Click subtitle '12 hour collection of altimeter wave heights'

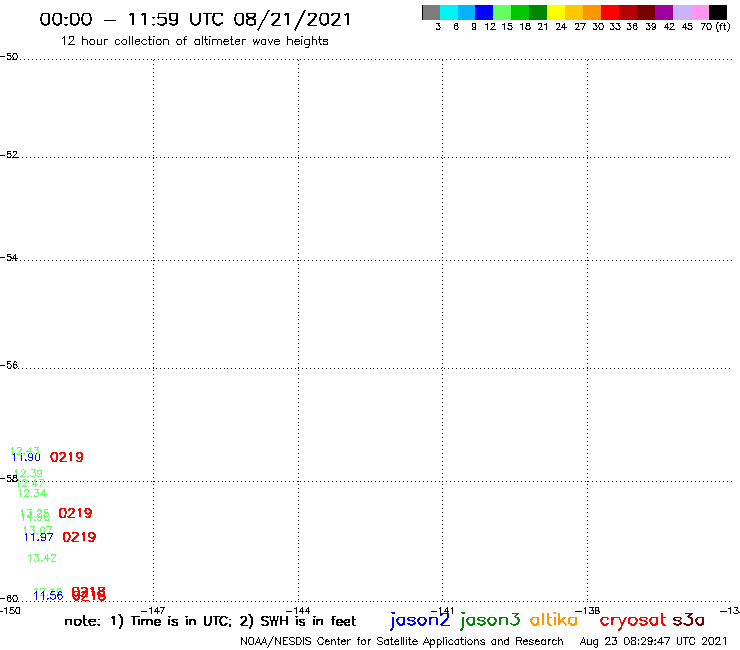[194, 41]
